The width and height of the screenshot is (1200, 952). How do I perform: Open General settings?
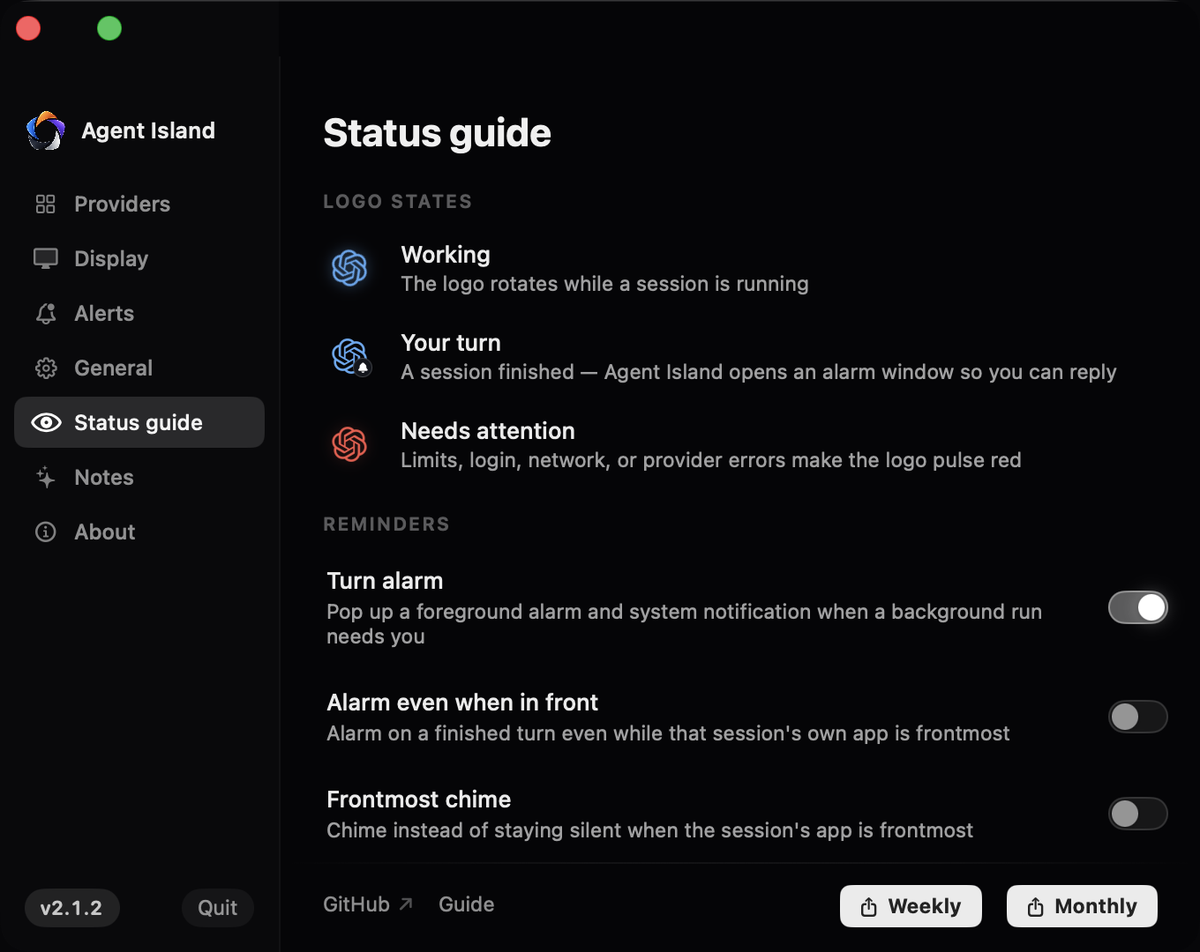click(139, 368)
